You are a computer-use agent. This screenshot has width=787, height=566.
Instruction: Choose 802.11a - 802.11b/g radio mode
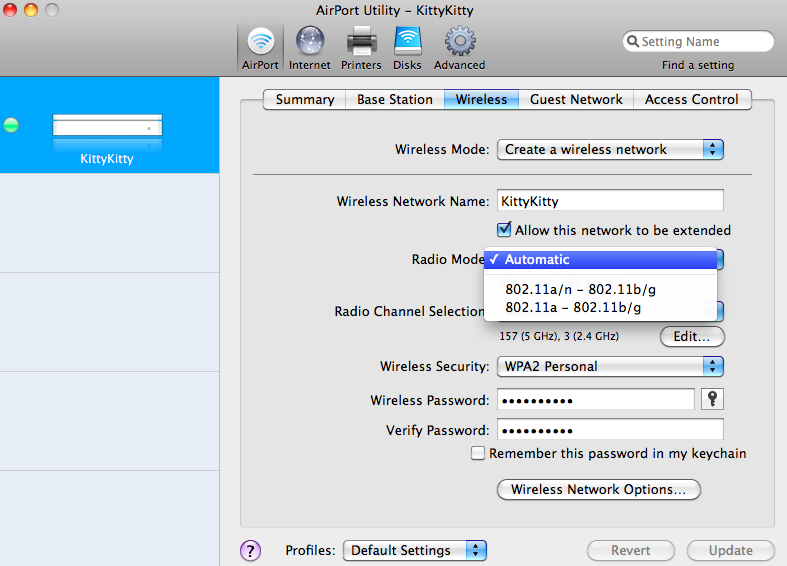coord(600,308)
